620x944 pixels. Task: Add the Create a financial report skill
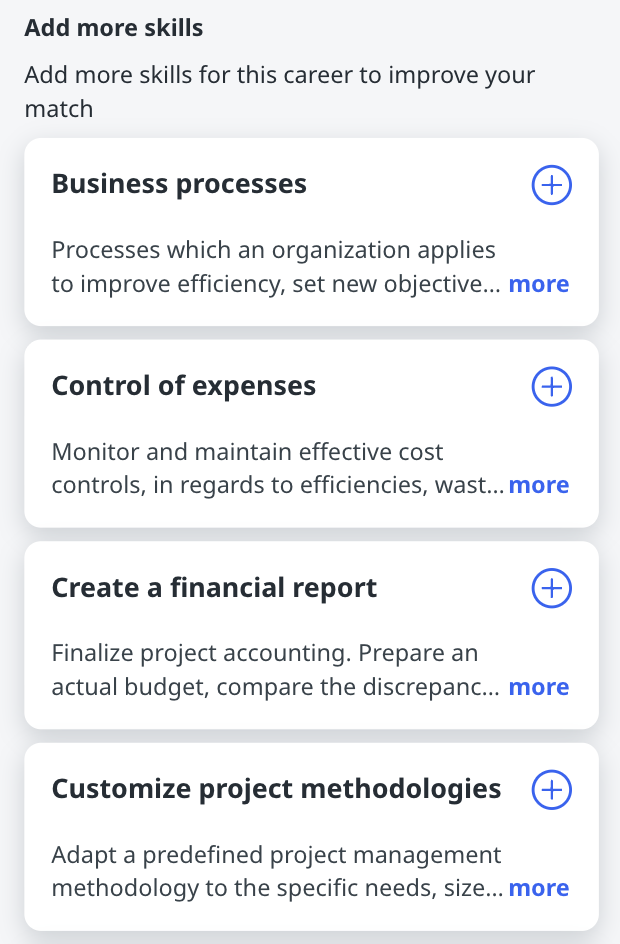pyautogui.click(x=551, y=588)
